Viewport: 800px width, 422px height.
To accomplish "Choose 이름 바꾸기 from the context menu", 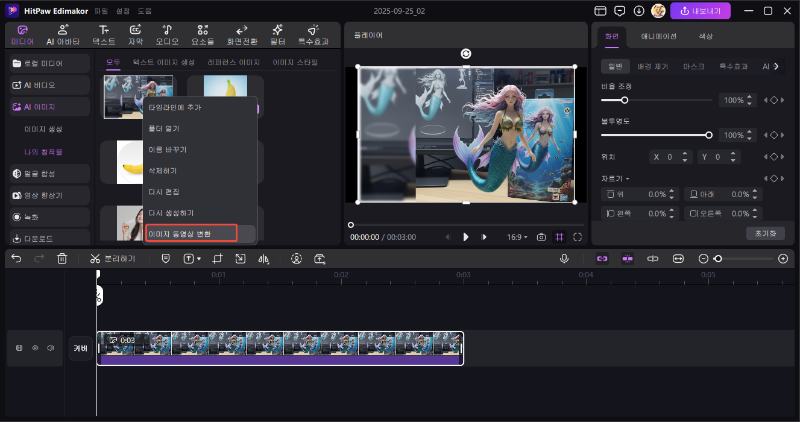I will pyautogui.click(x=200, y=150).
